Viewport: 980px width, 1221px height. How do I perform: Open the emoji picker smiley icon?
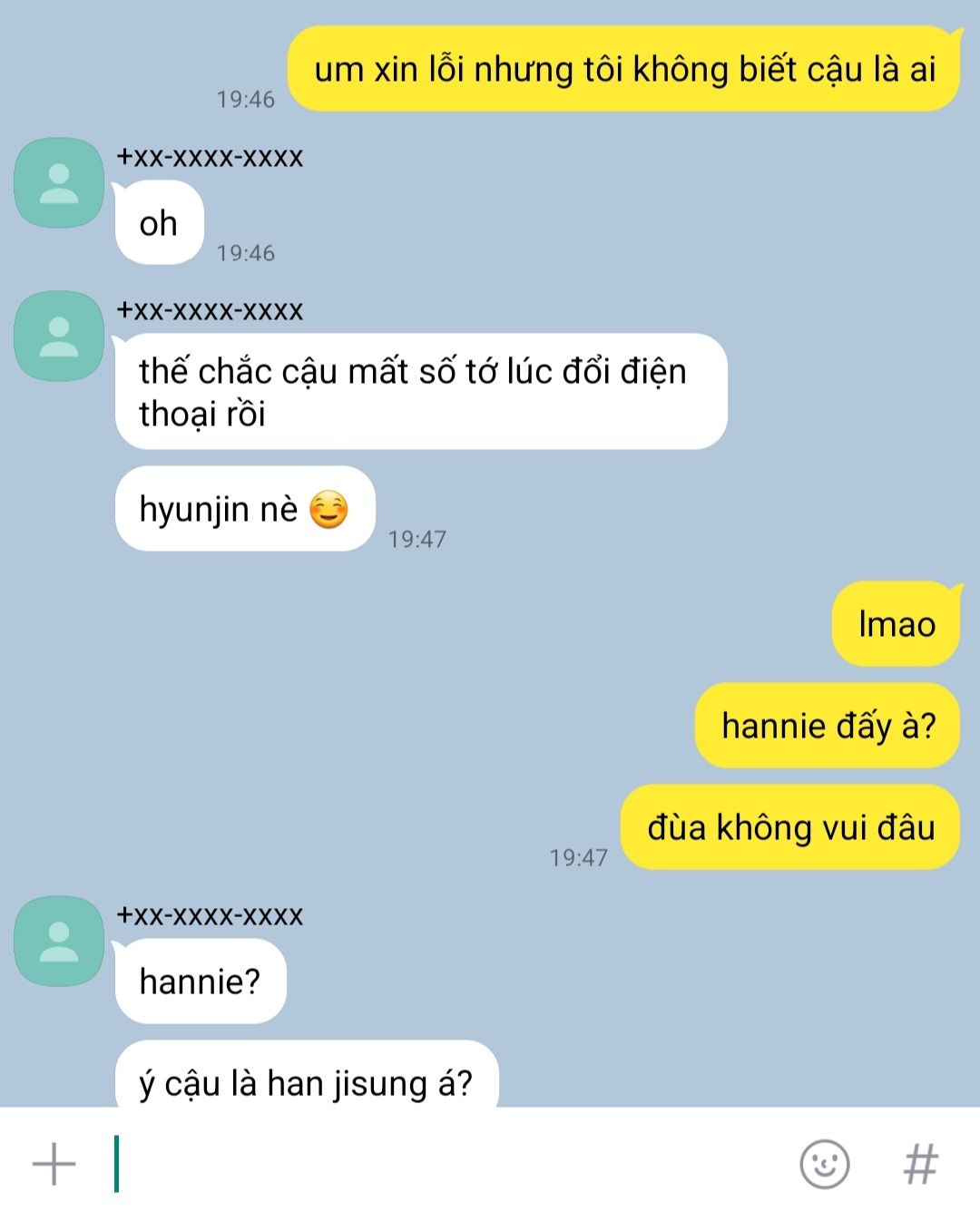[x=824, y=1164]
